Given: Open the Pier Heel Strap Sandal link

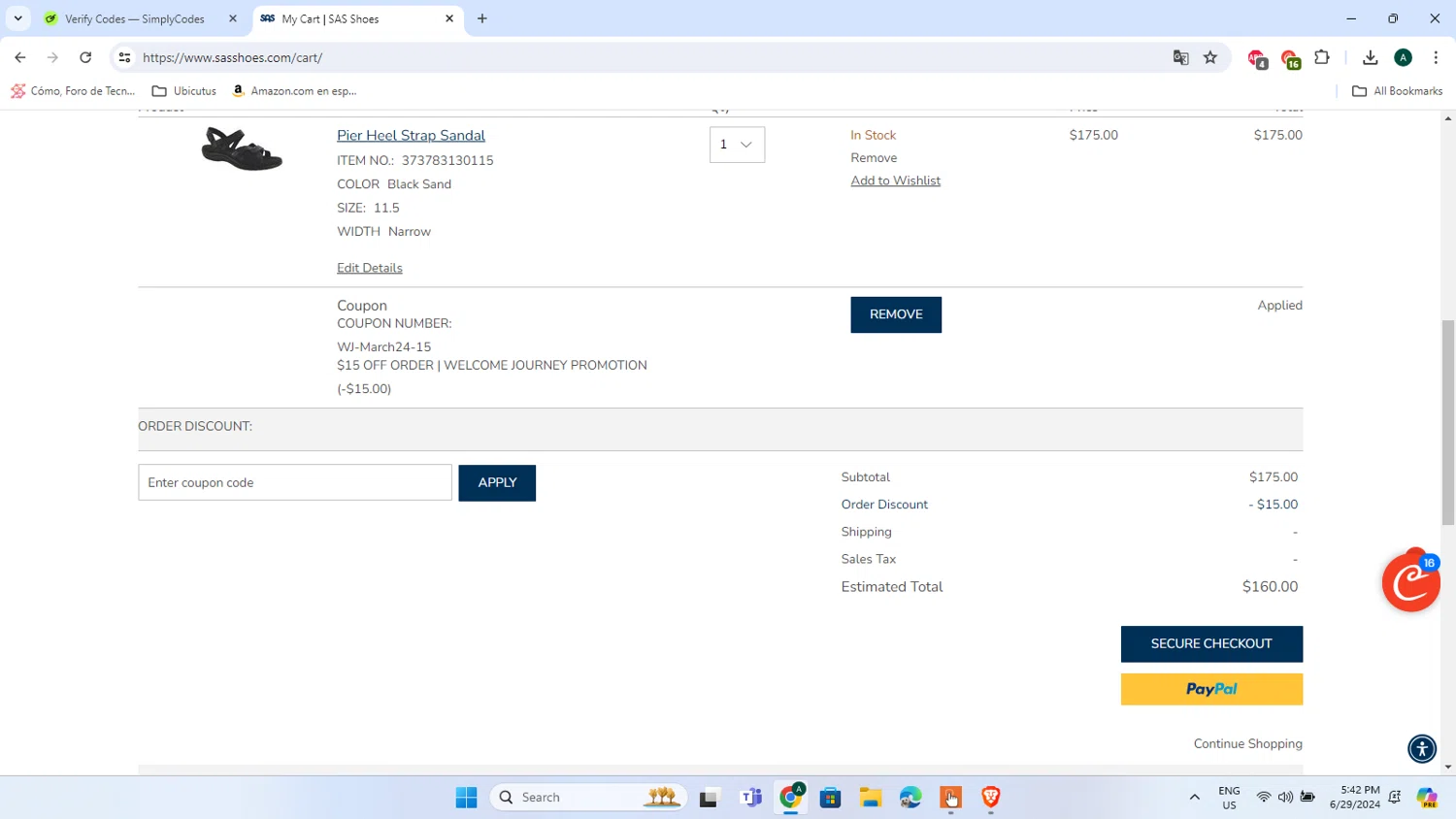Looking at the screenshot, I should (411, 136).
